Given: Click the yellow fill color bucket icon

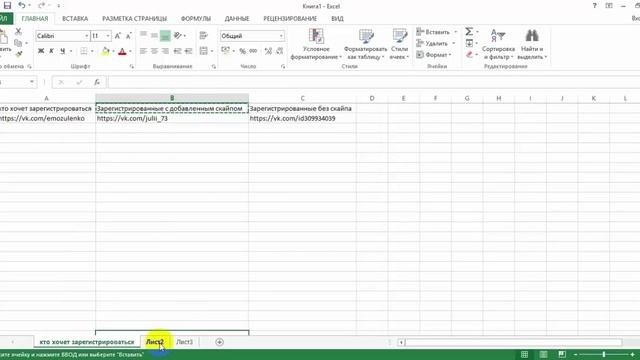Looking at the screenshot, I should click(105, 51).
